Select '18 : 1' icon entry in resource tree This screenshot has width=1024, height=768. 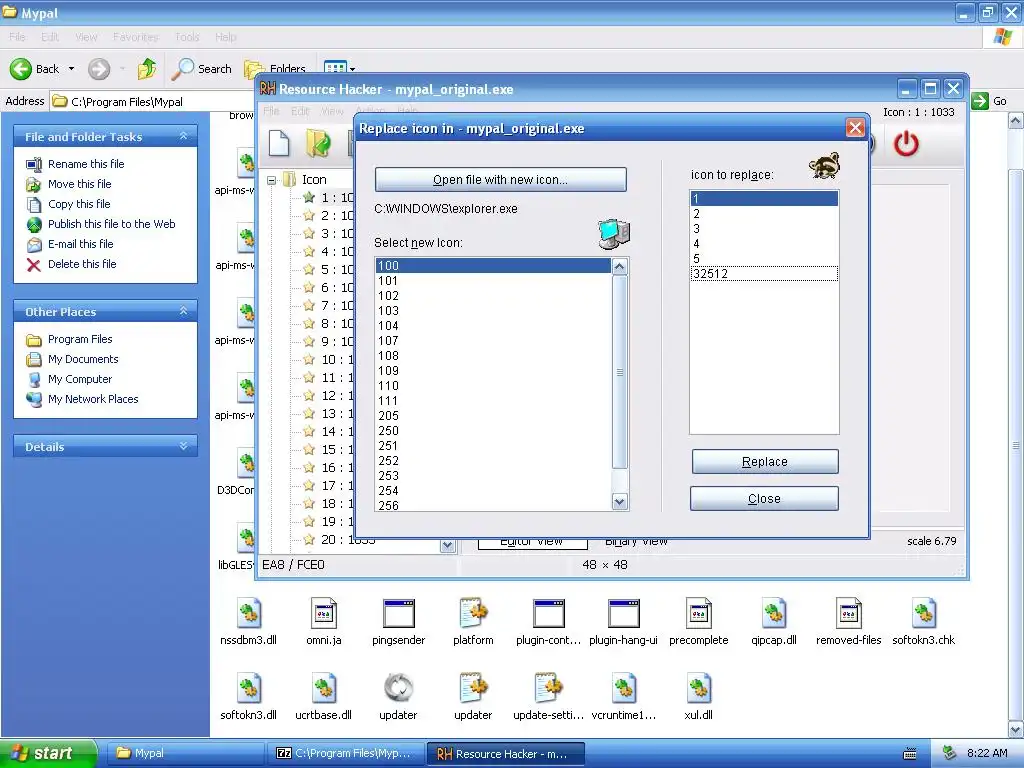pos(330,504)
